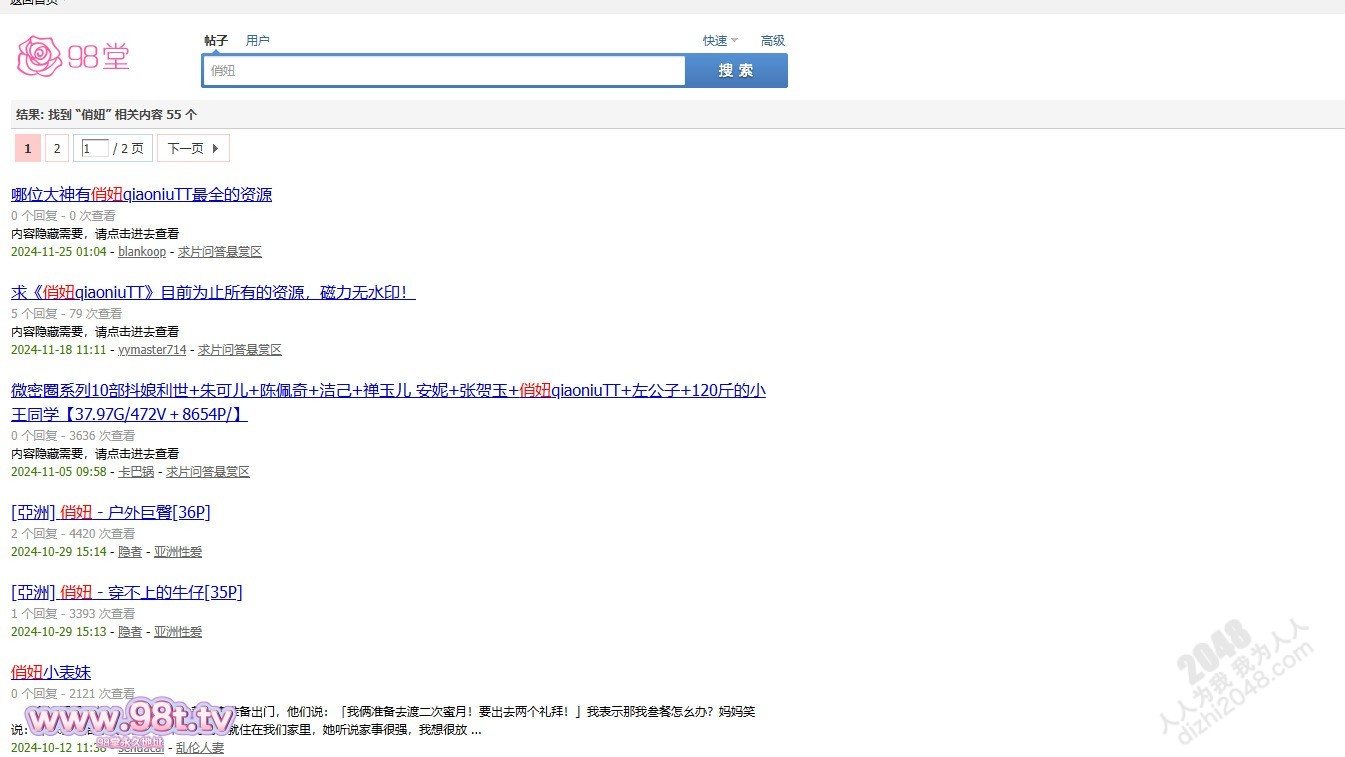Open post 俏妞 - 穿不上的牛仔[35P]

click(126, 593)
